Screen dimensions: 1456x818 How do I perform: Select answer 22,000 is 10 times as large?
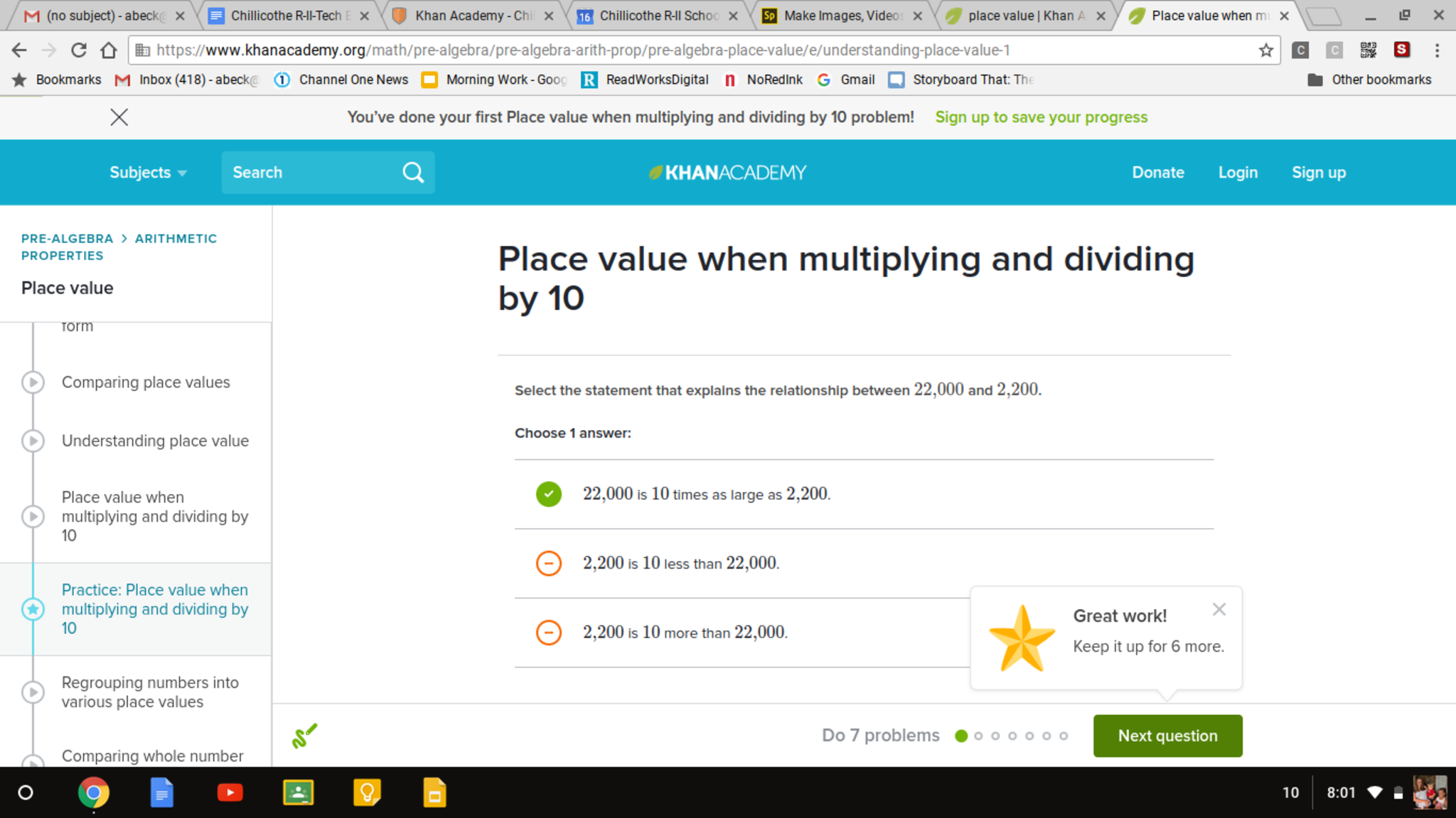[x=548, y=494]
